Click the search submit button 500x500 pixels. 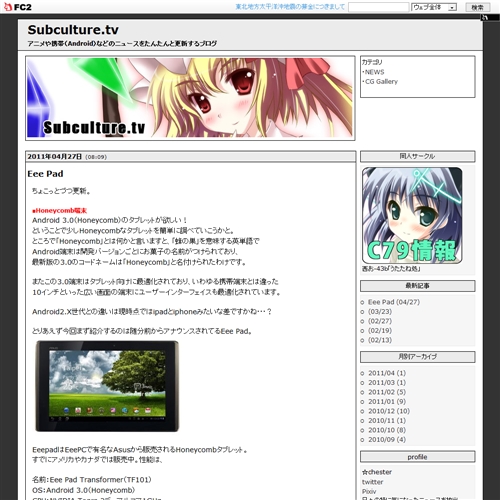click(478, 7)
